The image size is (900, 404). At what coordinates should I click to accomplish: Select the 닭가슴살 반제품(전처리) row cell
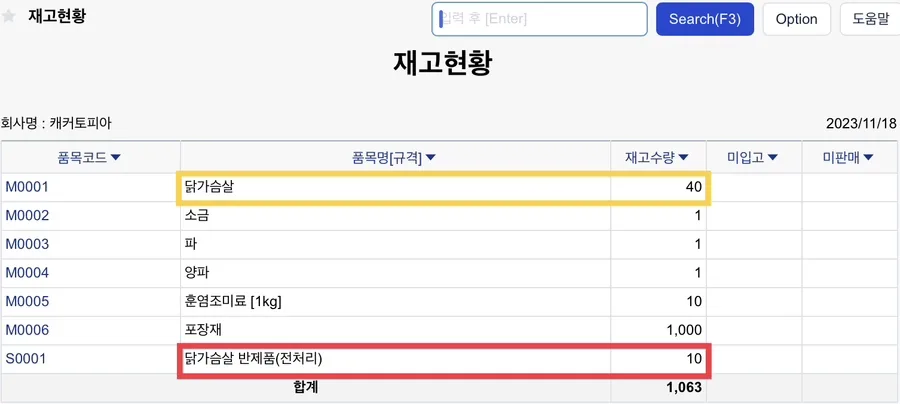tap(395, 359)
